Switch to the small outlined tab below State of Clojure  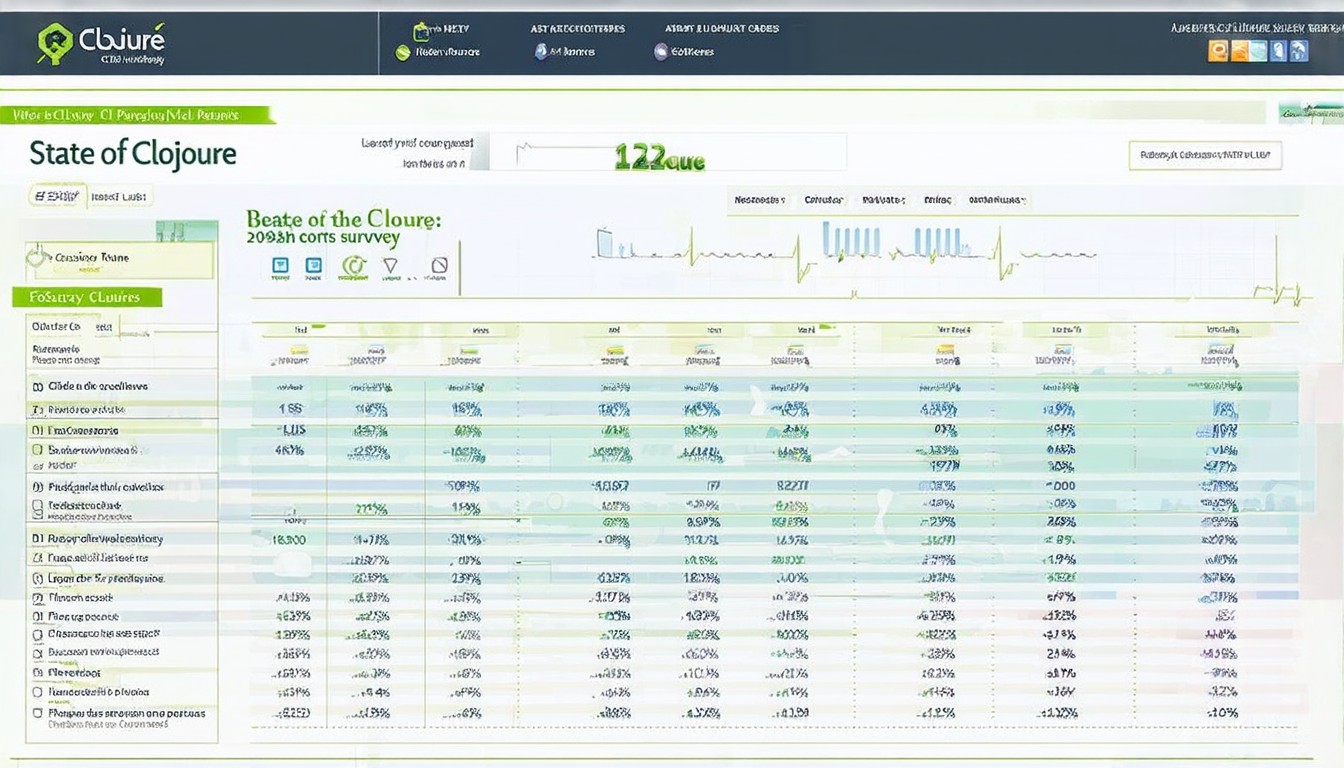point(58,196)
